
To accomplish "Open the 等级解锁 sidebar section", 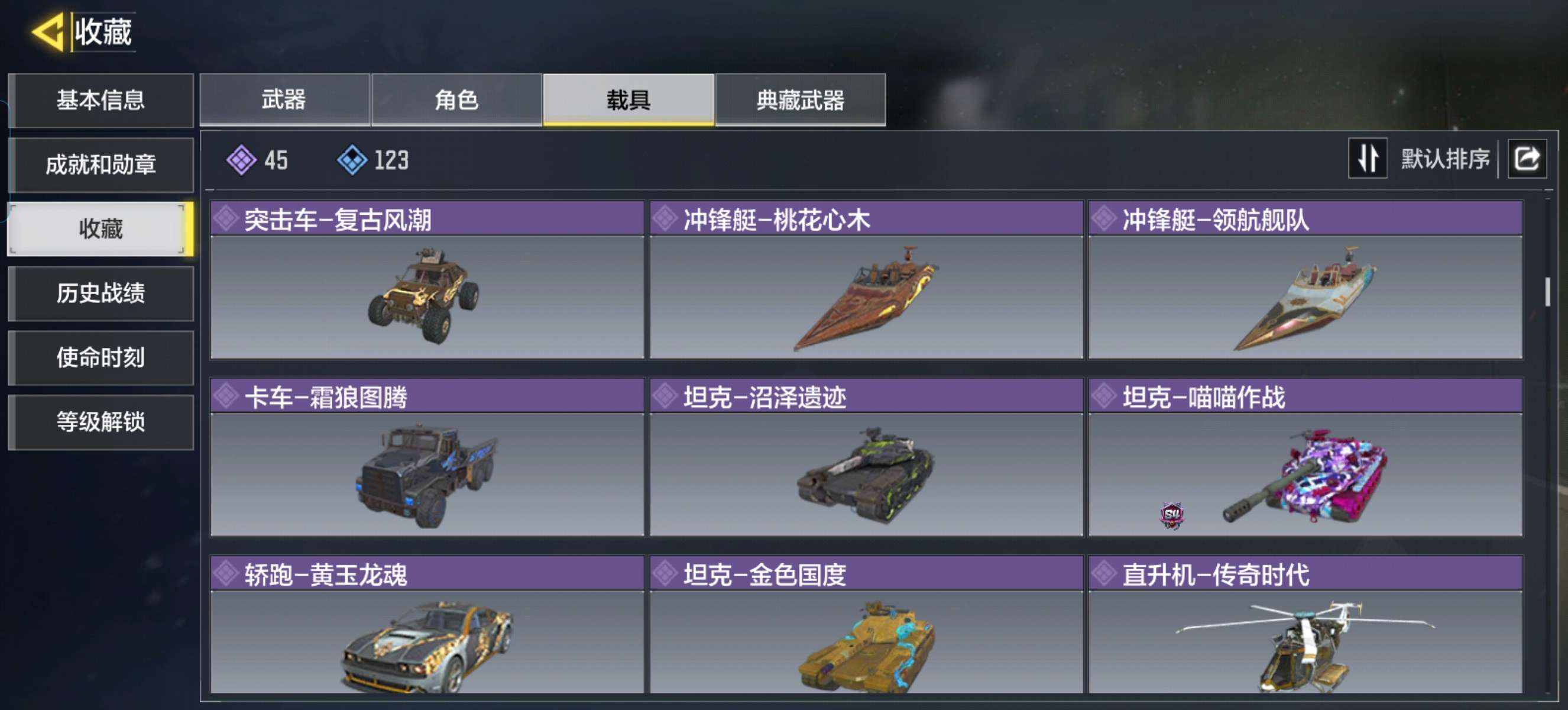I will tap(101, 422).
